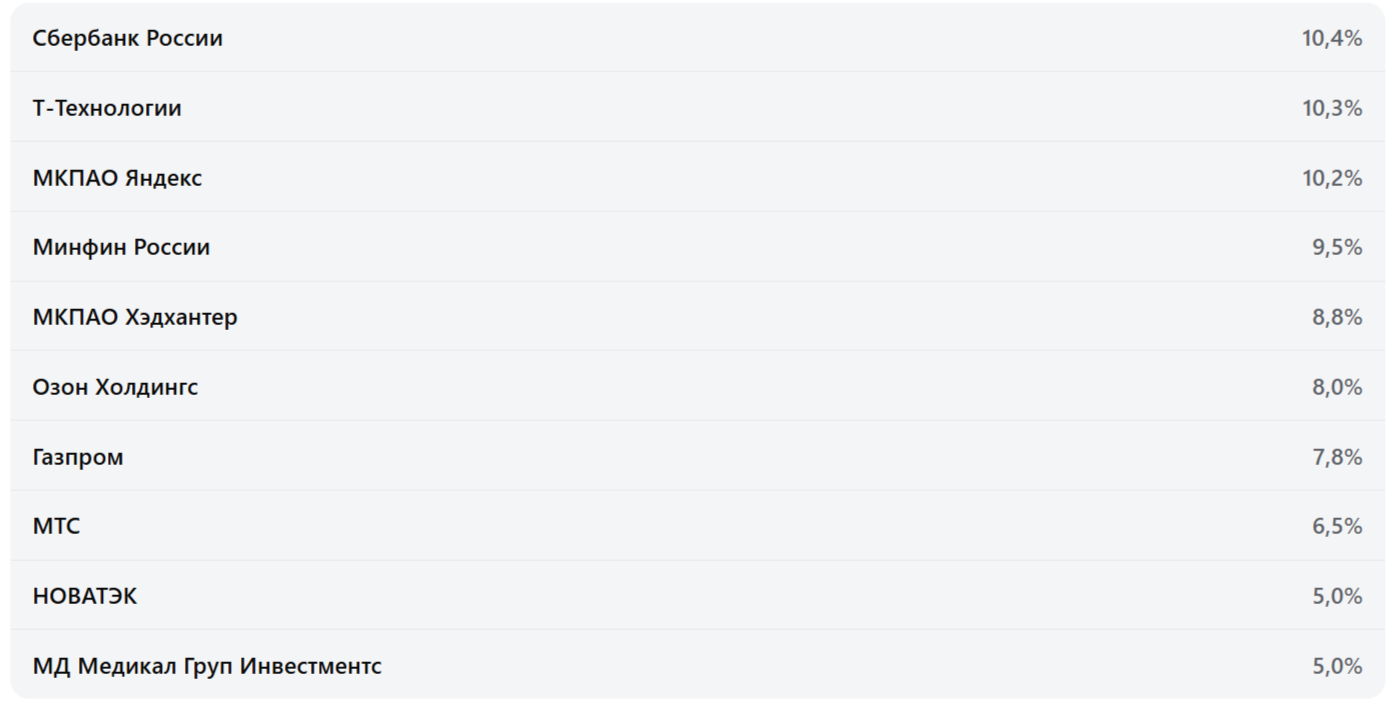1394x710 pixels.
Task: Select the Т-Технологии list entry
Action: point(107,108)
